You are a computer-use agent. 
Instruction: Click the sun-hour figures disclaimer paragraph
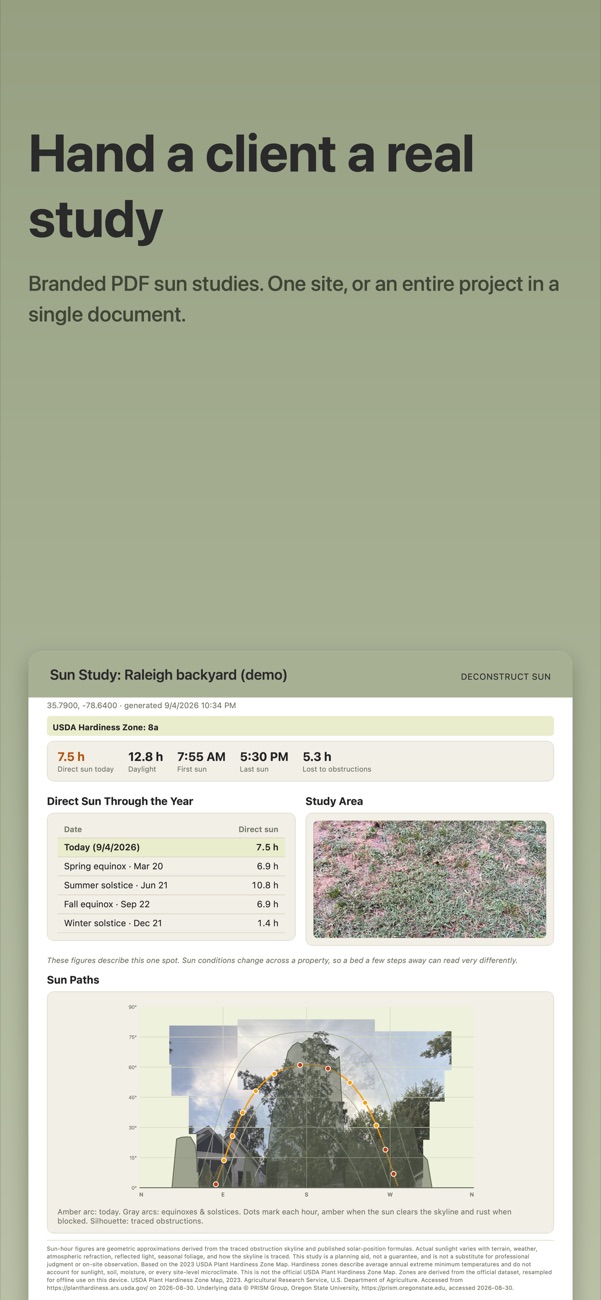[x=298, y=1267]
